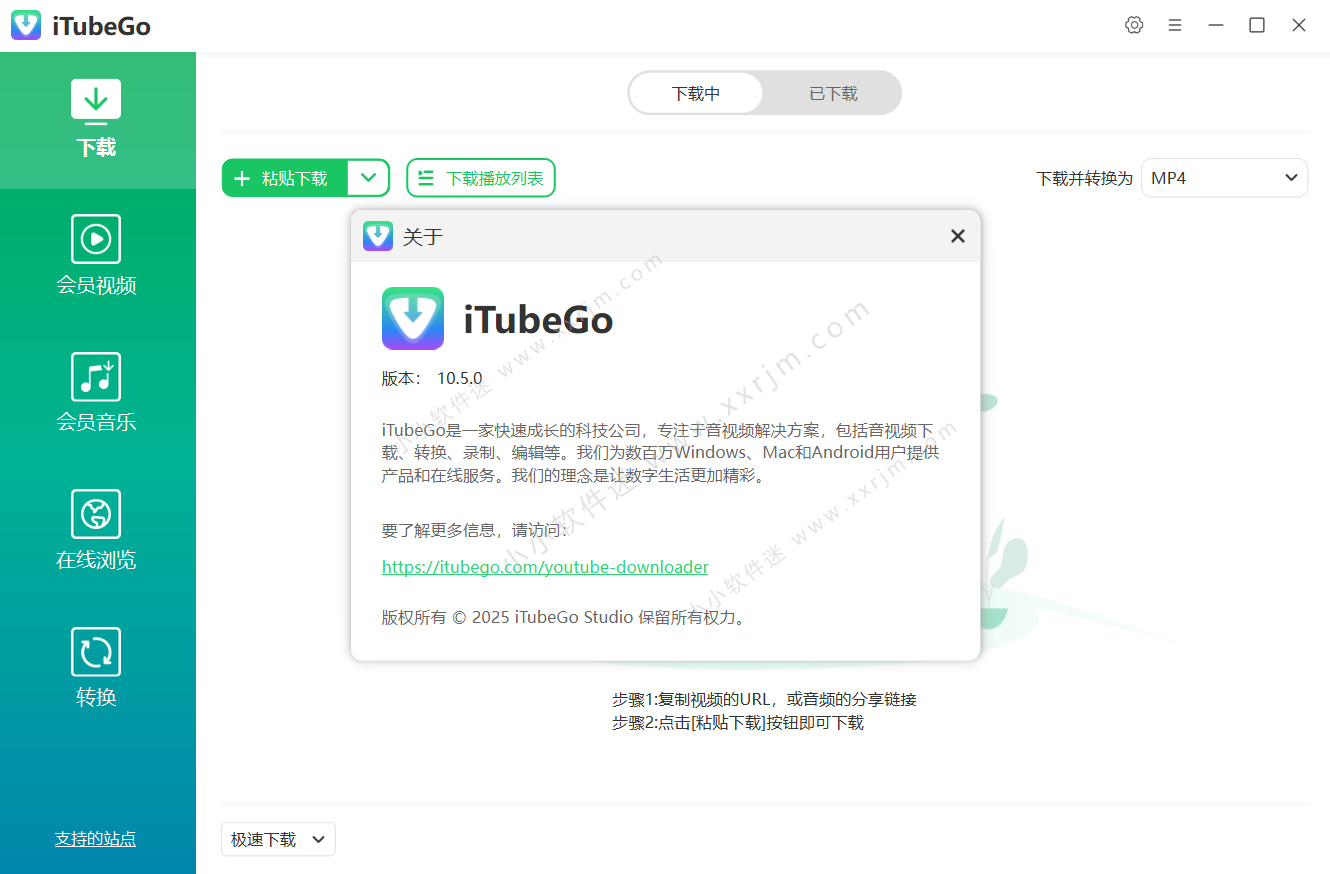The height and width of the screenshot is (874, 1330).
Task: Open the hamburger menu in title bar
Action: point(1175,26)
